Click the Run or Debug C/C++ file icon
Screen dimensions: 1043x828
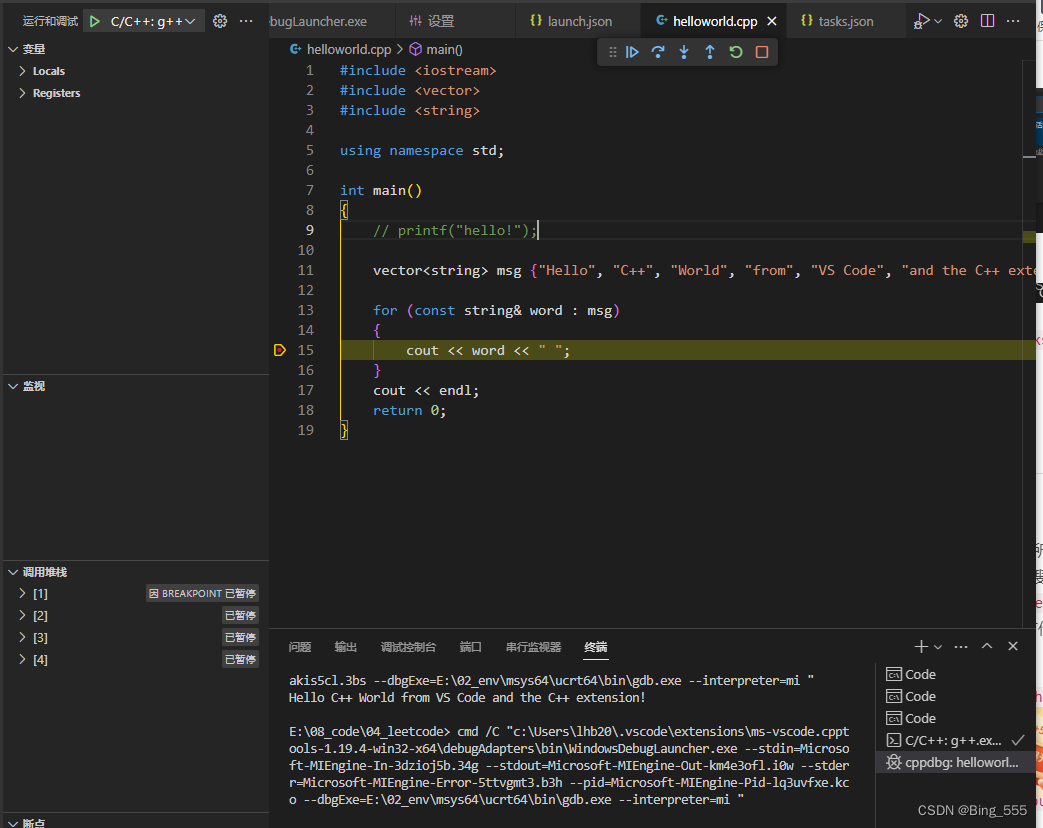[921, 21]
